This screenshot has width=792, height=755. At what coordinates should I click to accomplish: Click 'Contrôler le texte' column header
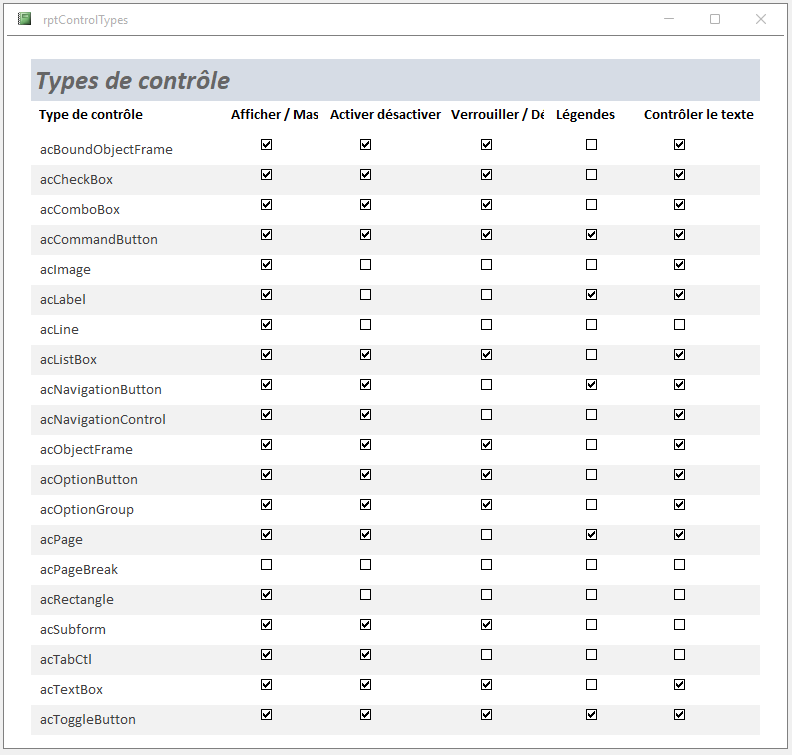(x=699, y=115)
